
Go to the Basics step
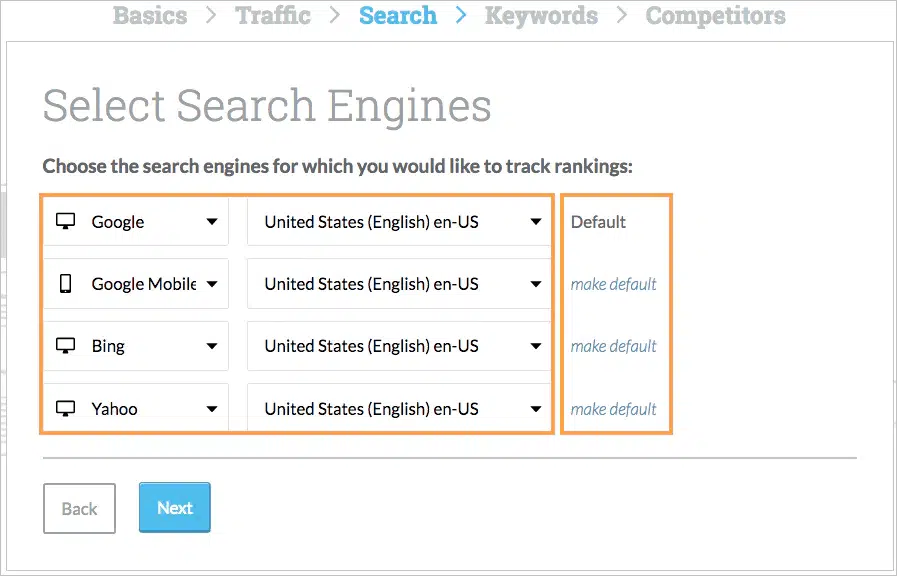(x=149, y=15)
